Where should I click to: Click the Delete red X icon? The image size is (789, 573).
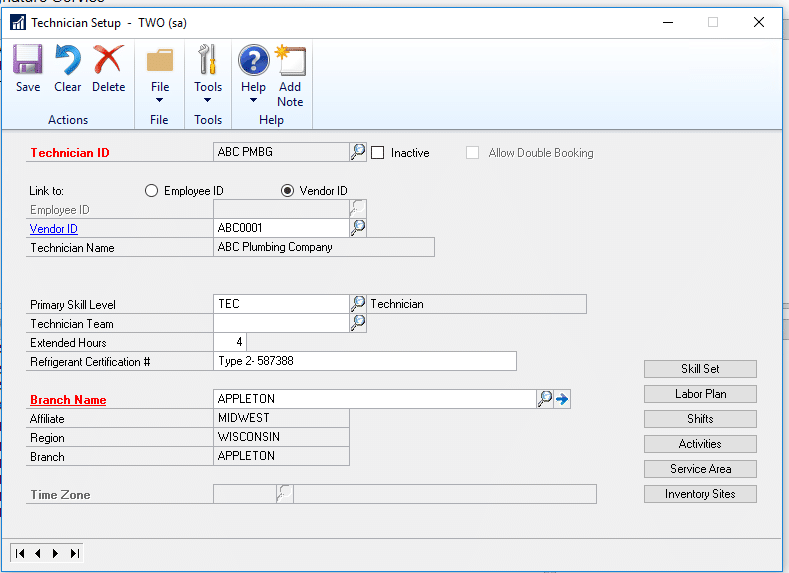click(108, 59)
